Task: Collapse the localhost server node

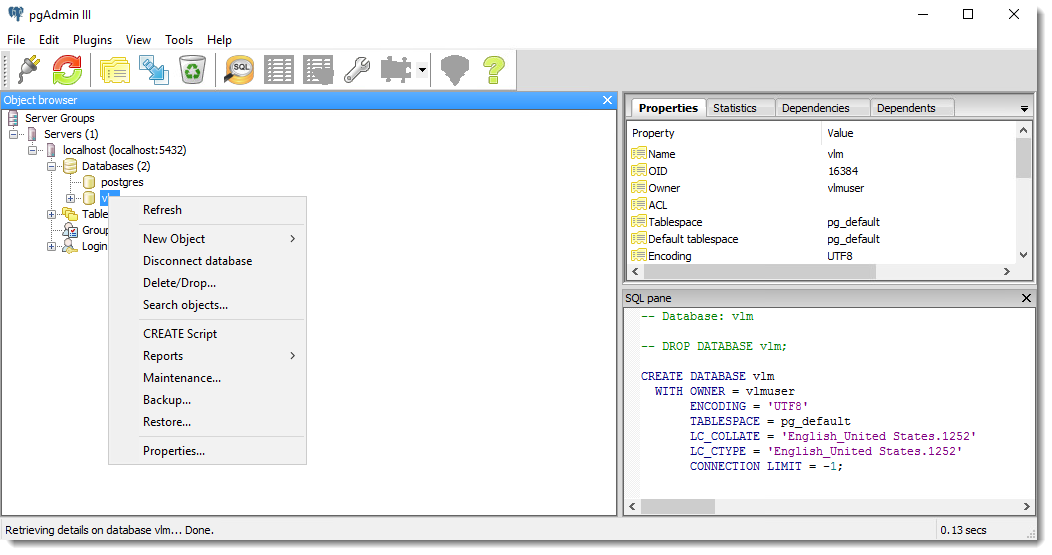Action: point(32,150)
